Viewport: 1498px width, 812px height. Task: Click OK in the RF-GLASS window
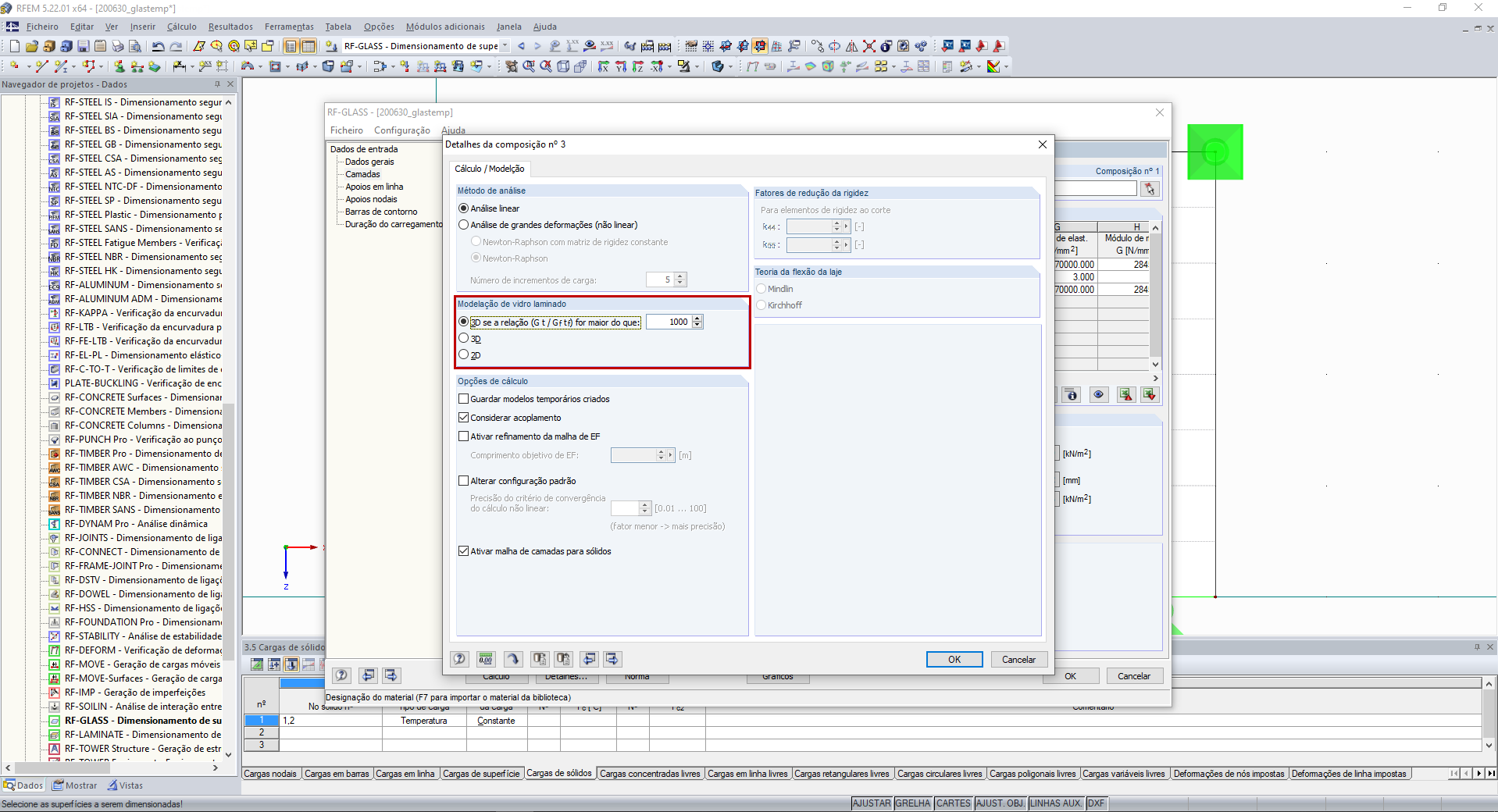1071,676
